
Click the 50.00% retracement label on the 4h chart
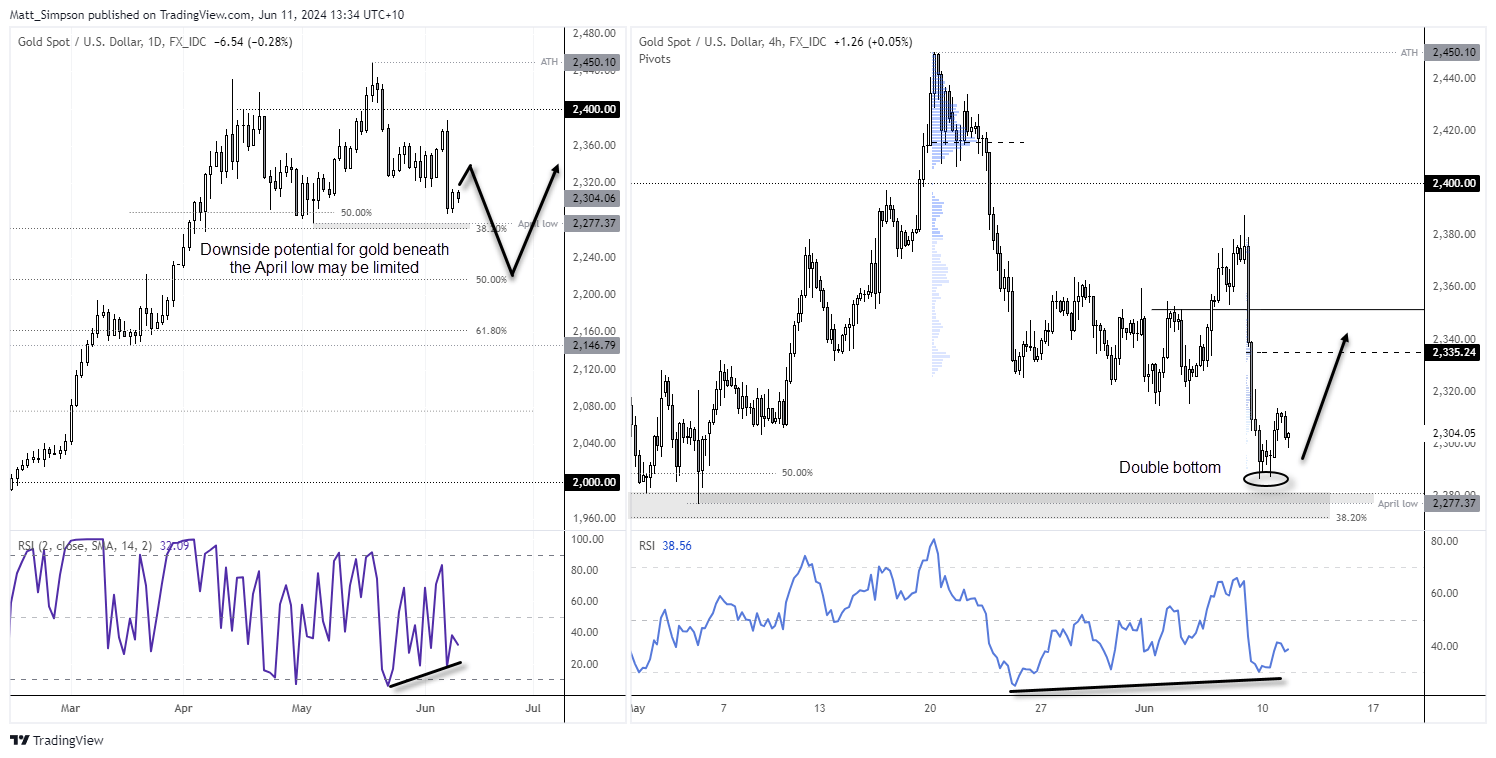tap(797, 472)
